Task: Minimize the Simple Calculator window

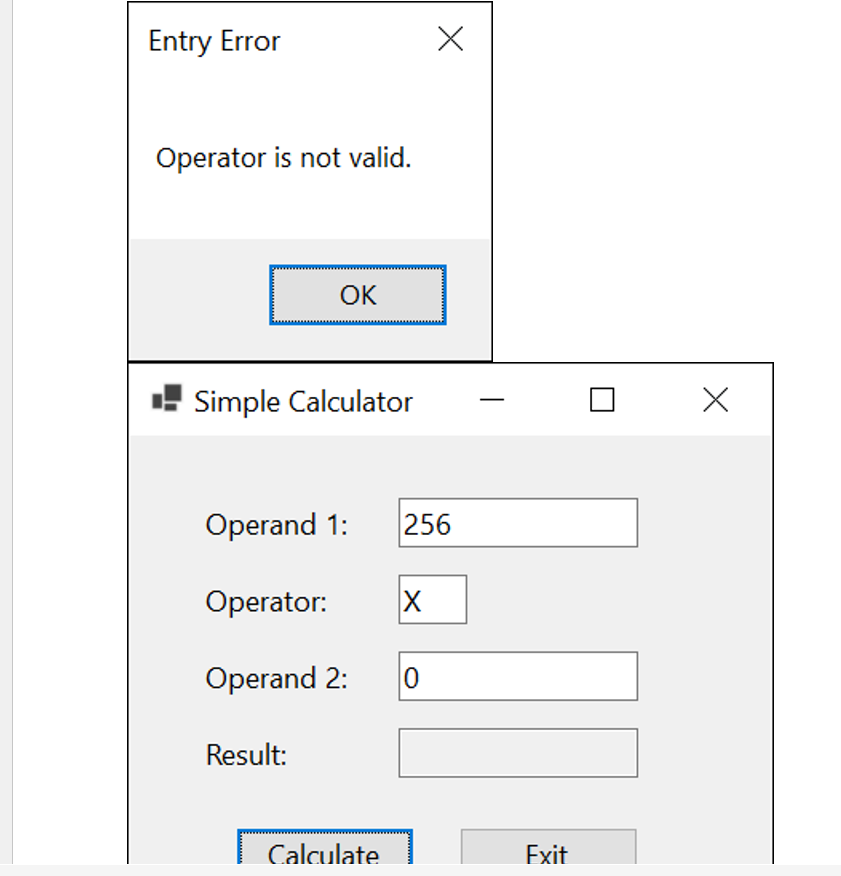Action: pos(492,400)
